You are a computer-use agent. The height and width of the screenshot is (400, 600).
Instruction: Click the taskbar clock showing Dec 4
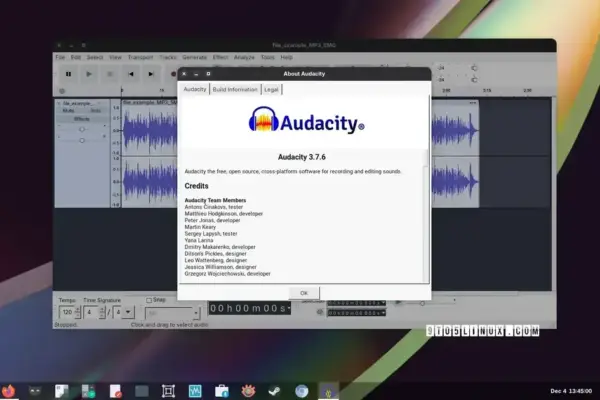571,391
